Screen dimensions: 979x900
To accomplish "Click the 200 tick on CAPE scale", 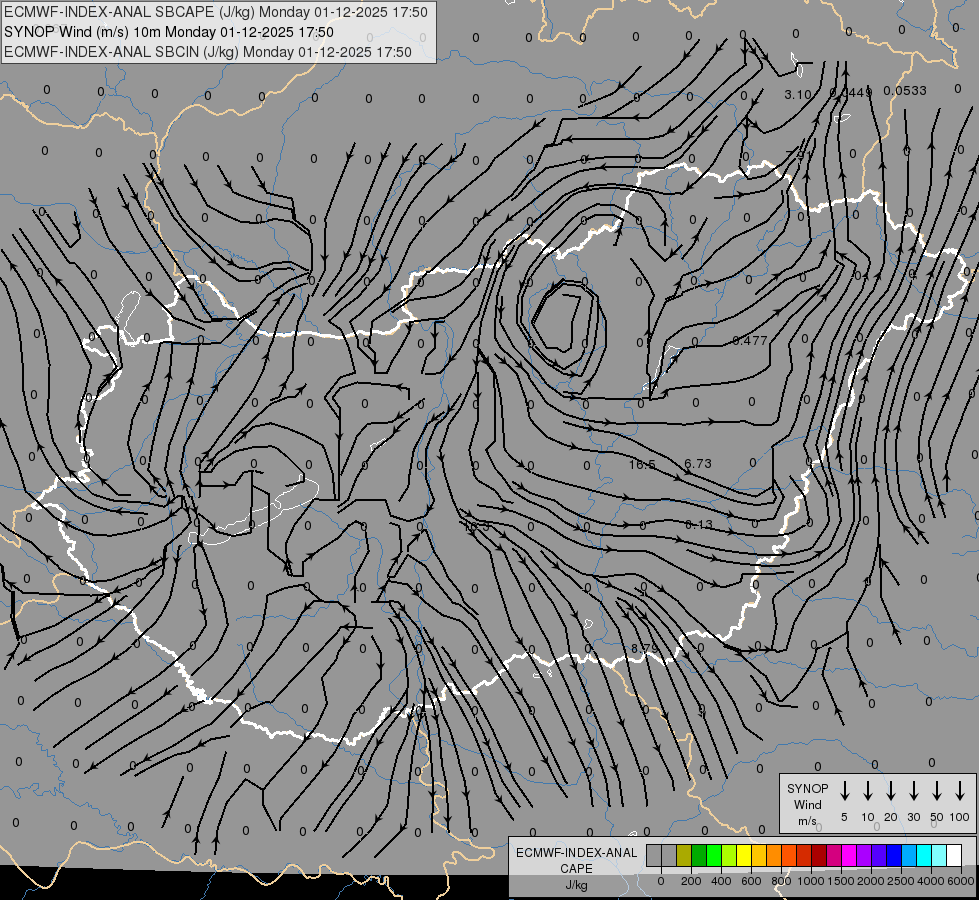I will pos(691,881).
